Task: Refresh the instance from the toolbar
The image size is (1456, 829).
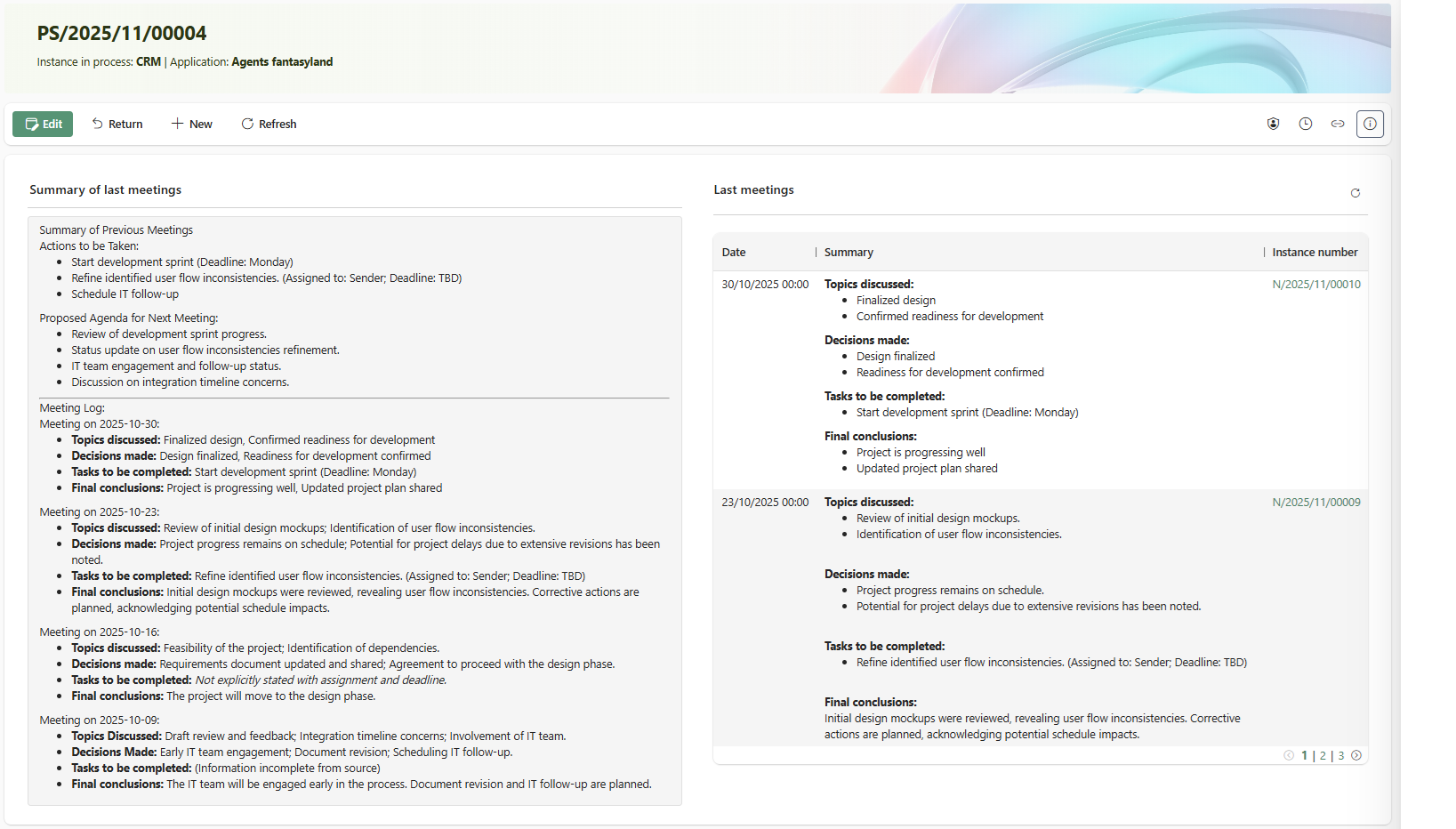Action: (x=269, y=124)
